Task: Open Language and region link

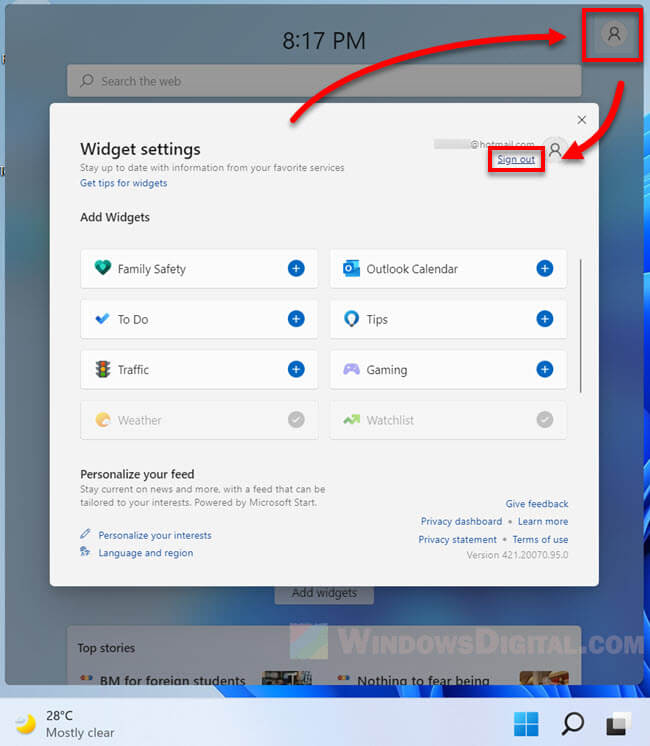Action: [146, 553]
